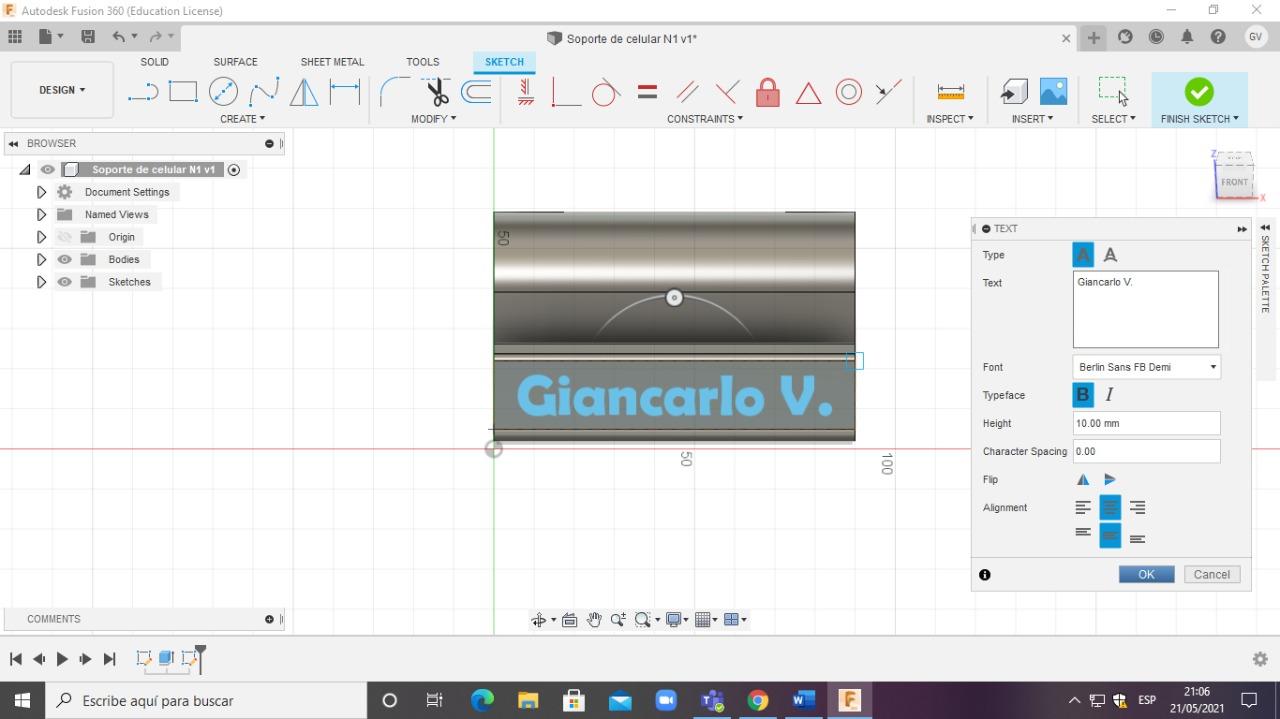Toggle Bold typeface in Text dialog
This screenshot has width=1280, height=719.
click(1083, 395)
